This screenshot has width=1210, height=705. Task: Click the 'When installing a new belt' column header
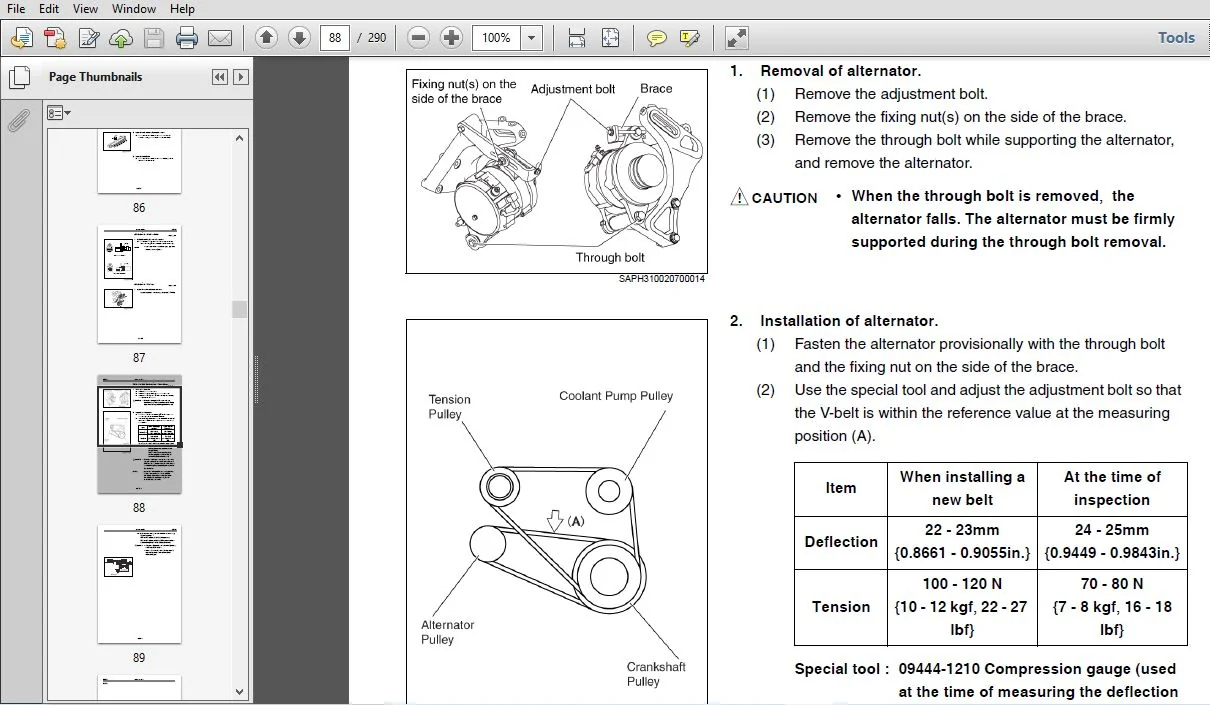pyautogui.click(x=962, y=488)
